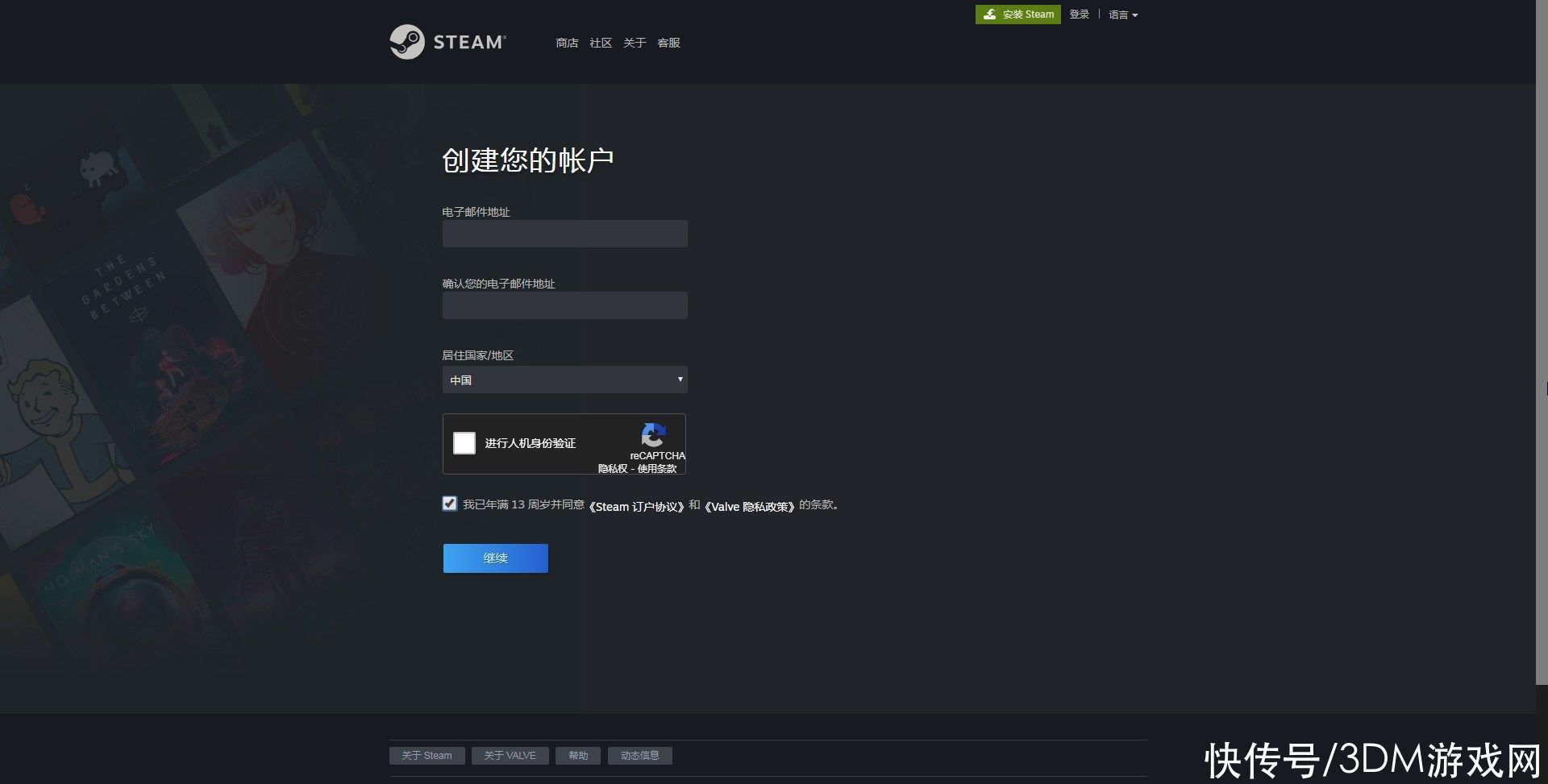1548x784 pixels.
Task: Click the 关于 Steam footer button
Action: tap(427, 756)
